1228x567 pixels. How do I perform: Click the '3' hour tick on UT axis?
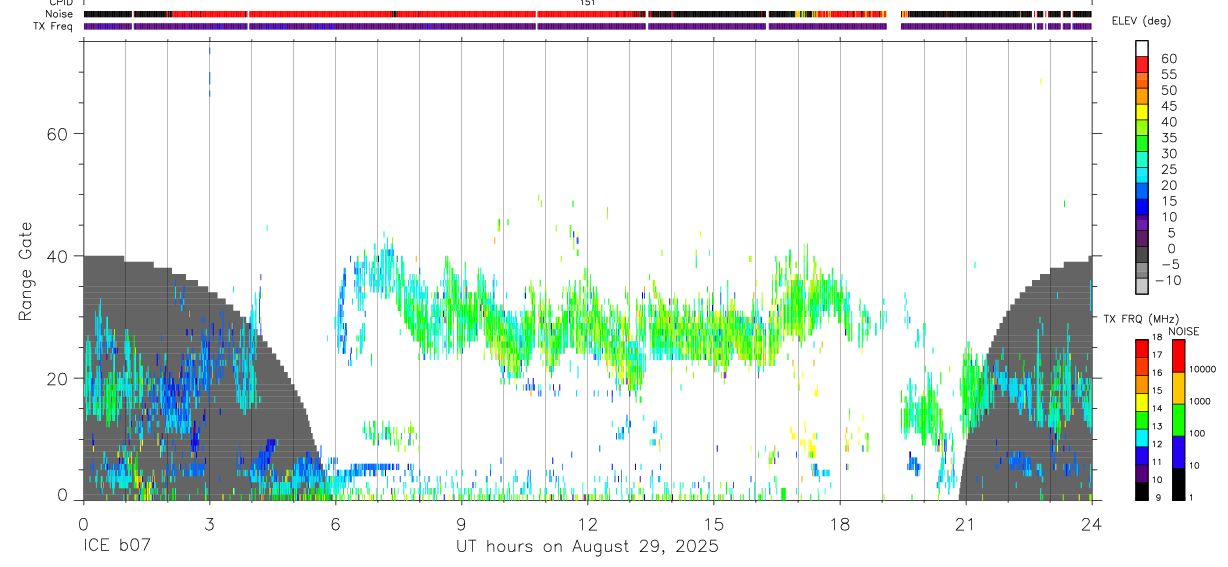[209, 523]
